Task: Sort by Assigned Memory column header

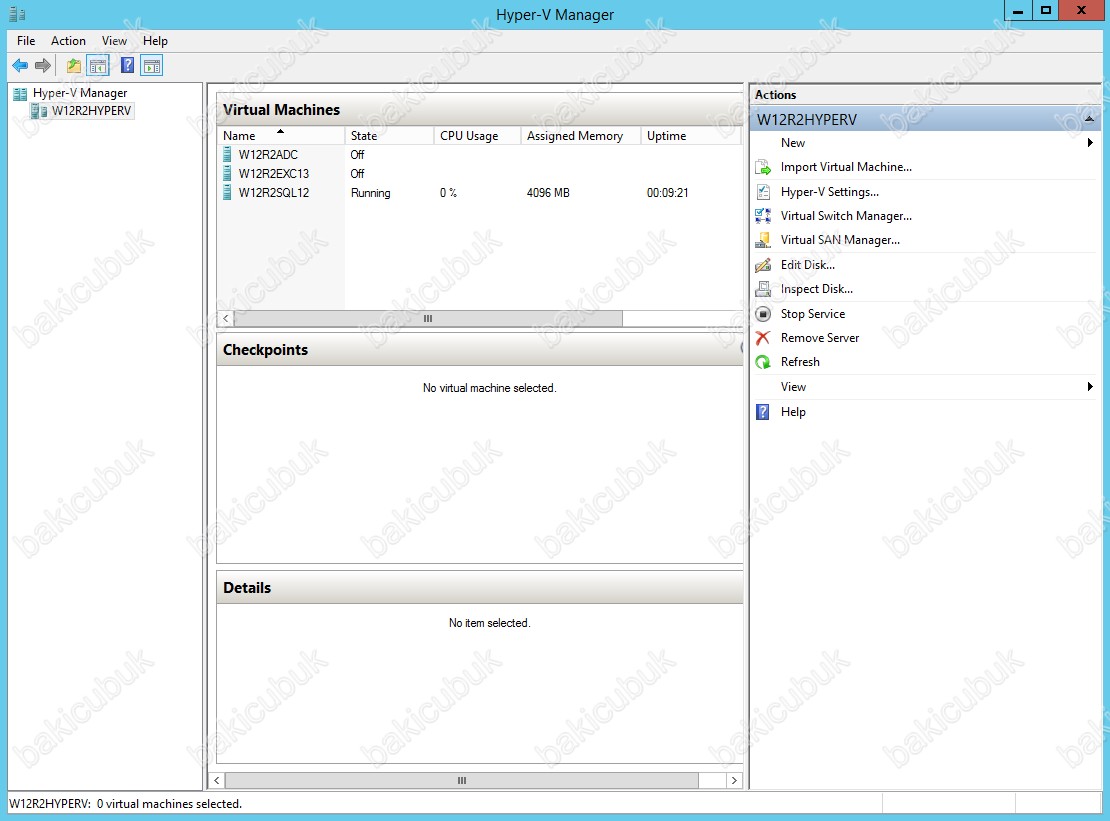Action: click(x=580, y=136)
